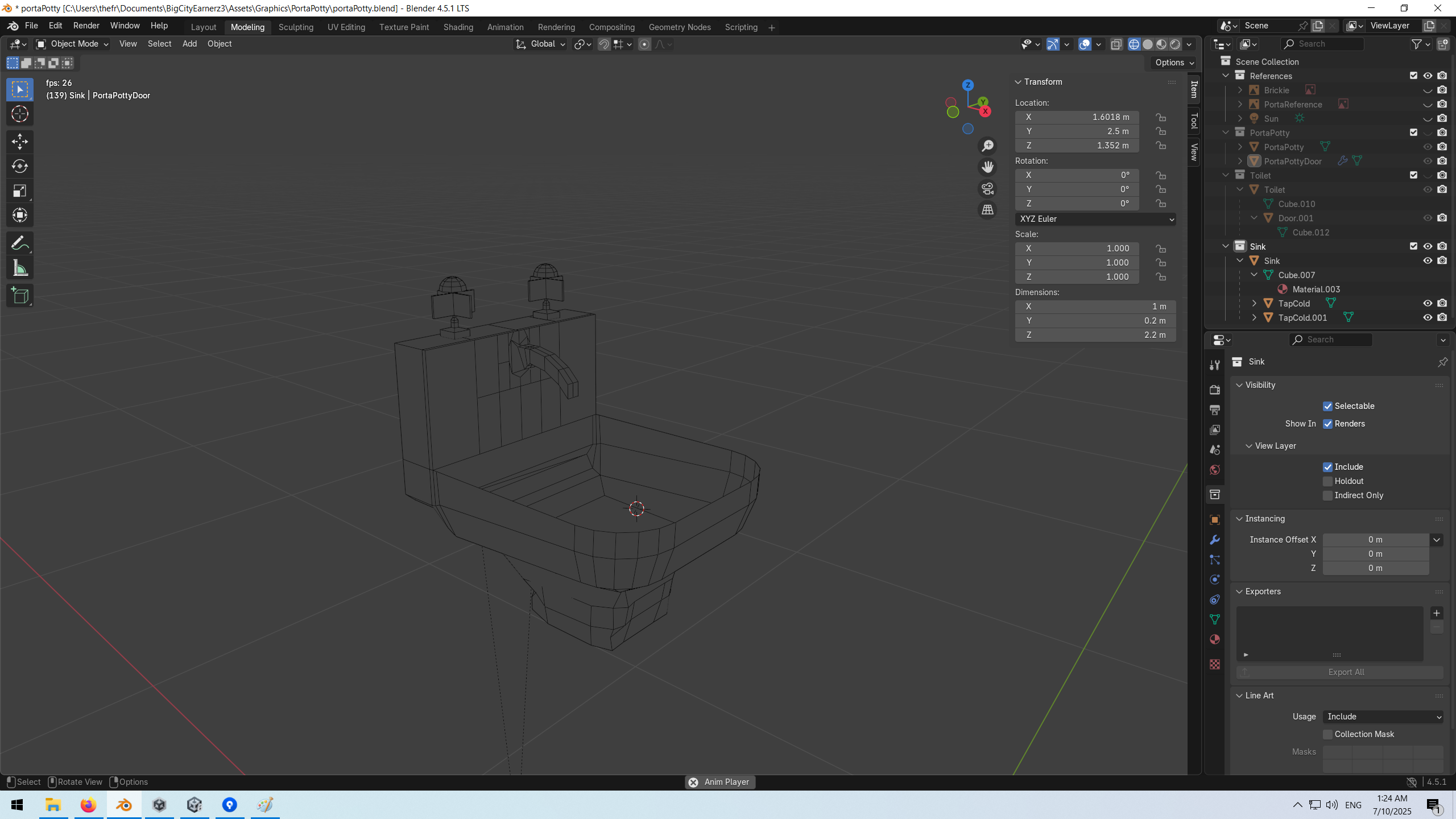Open the Object Mode dropdown
This screenshot has height=819, width=1456.
[x=72, y=44]
